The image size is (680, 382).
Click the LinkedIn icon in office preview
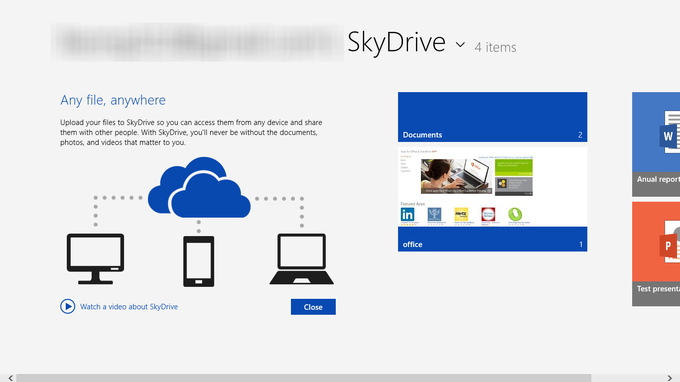coord(407,214)
